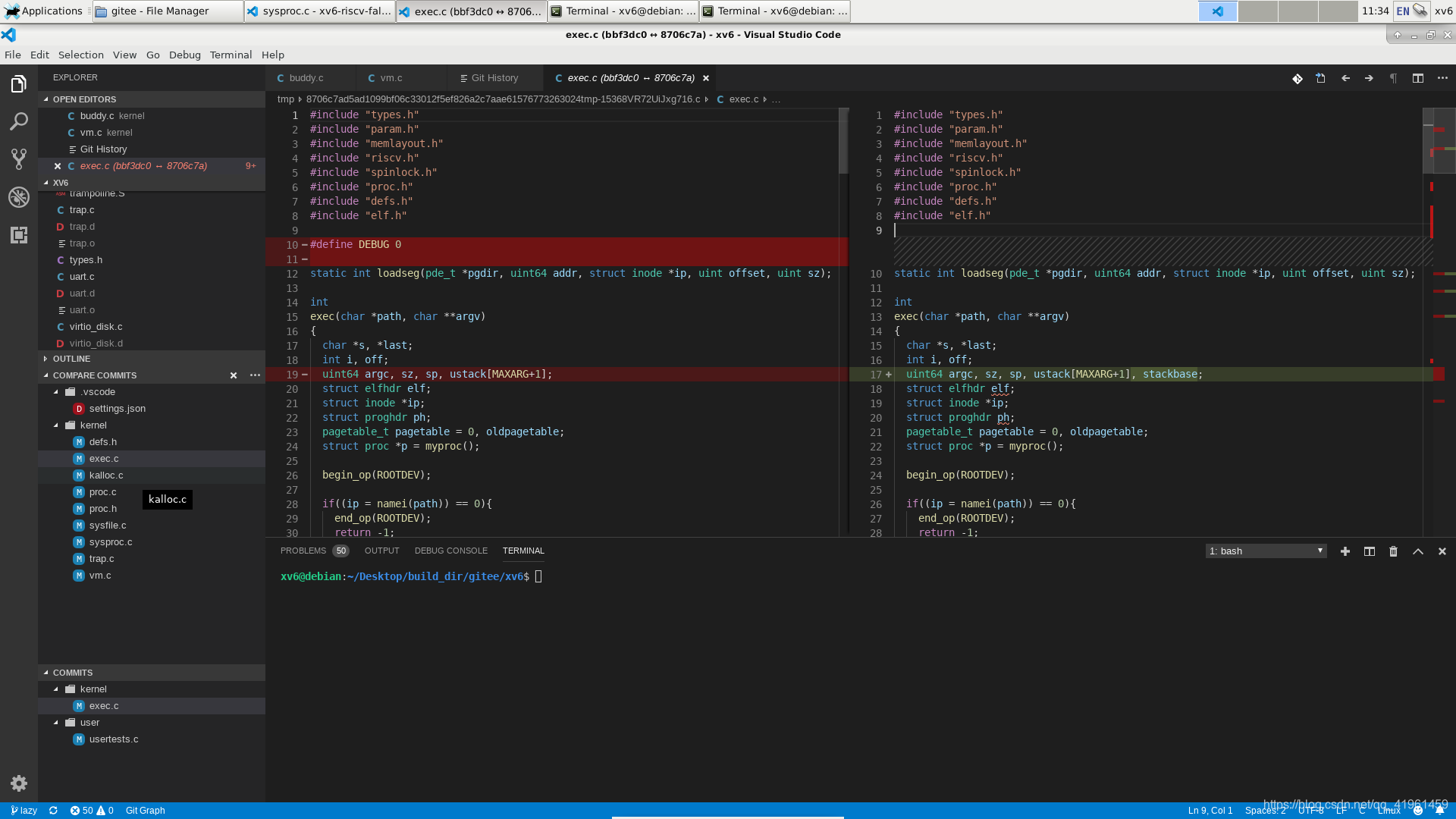Click Git Graph in status bar
The image size is (1456, 819).
145,811
